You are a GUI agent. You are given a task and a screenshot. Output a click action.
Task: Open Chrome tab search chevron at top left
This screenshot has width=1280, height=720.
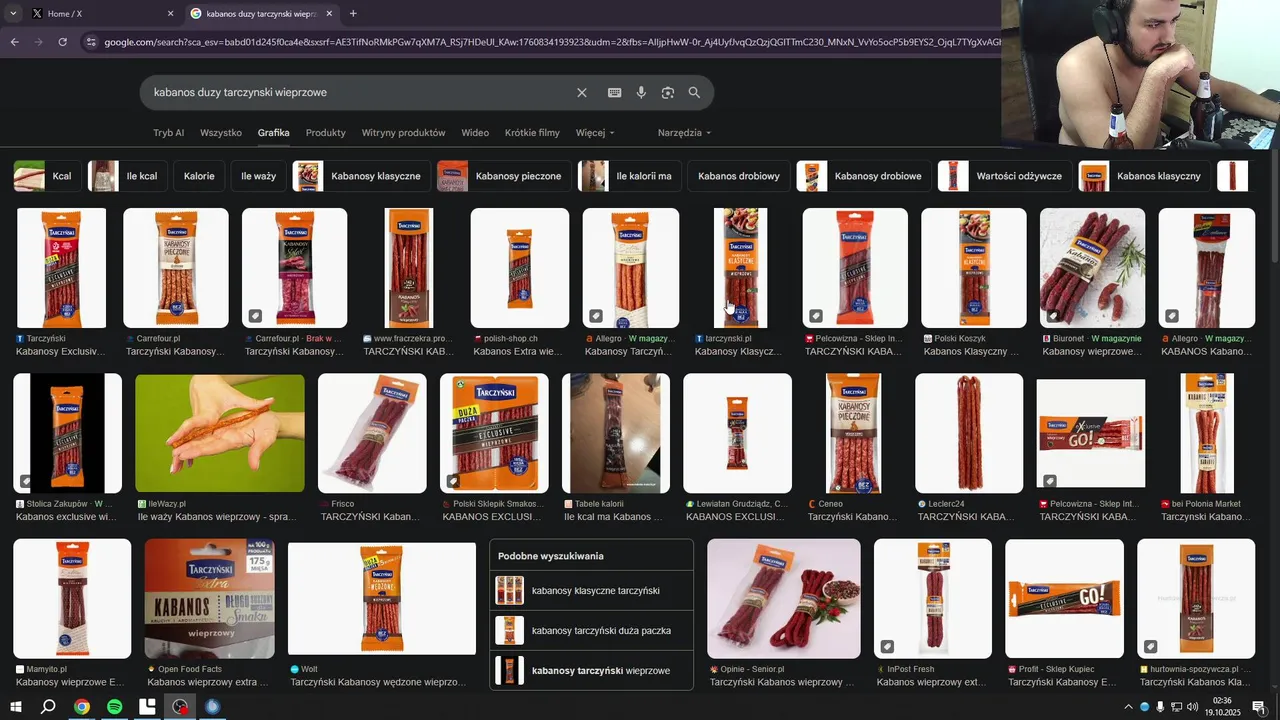pyautogui.click(x=13, y=13)
